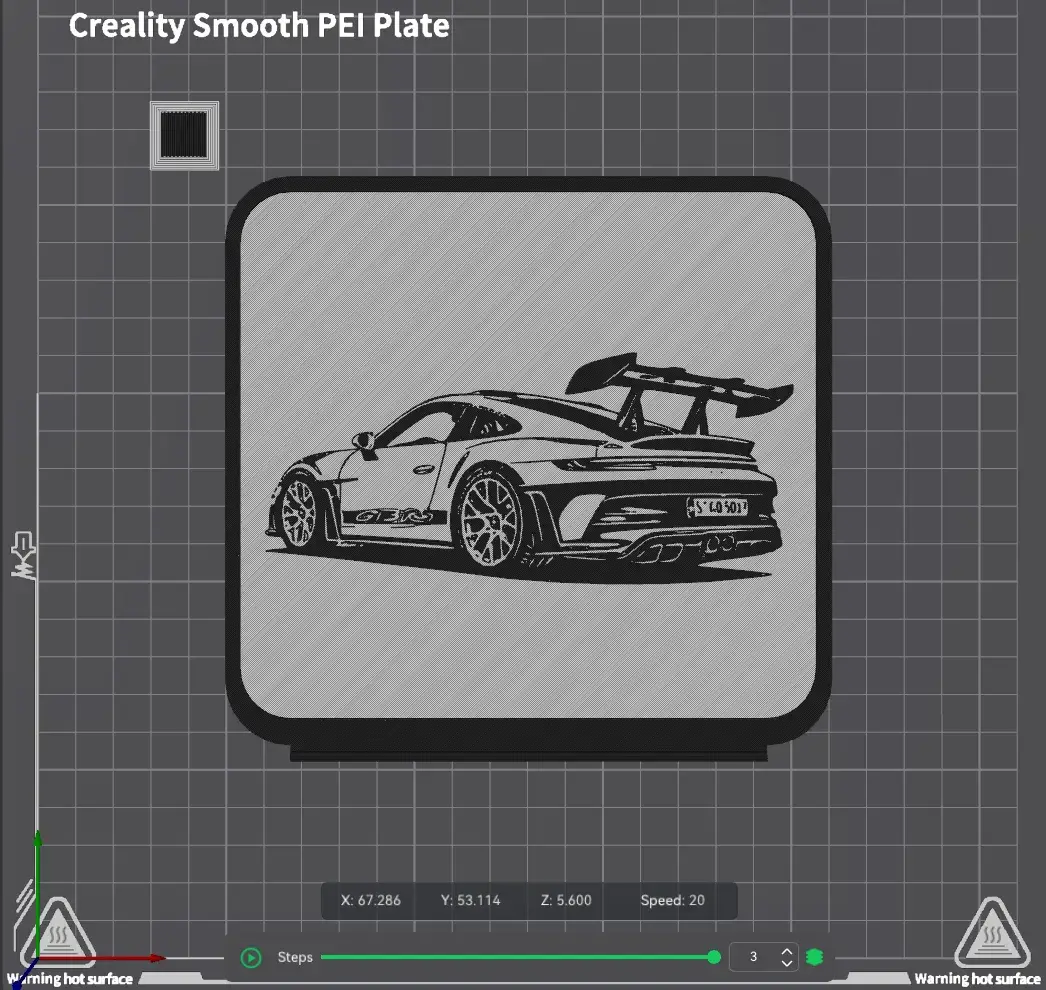Click the Y: 53.114 coordinate readout
The width and height of the screenshot is (1046, 990).
click(x=470, y=900)
